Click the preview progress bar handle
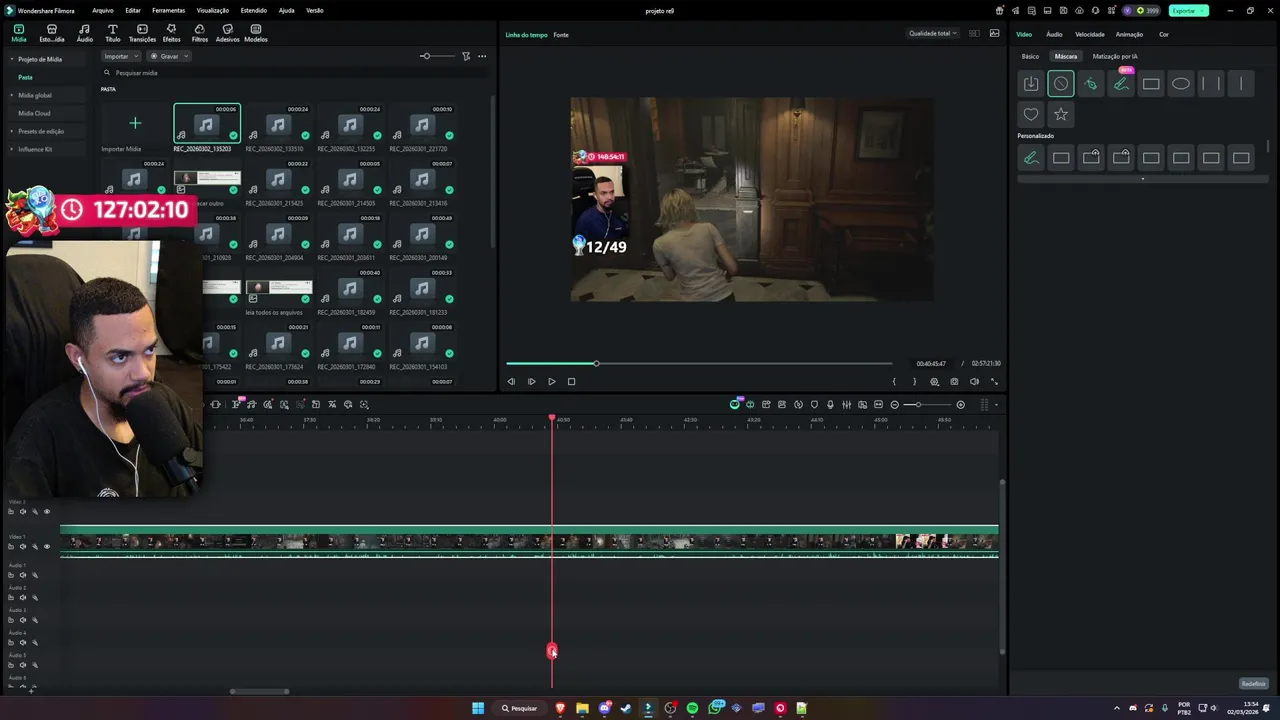The height and width of the screenshot is (720, 1280). tap(596, 363)
